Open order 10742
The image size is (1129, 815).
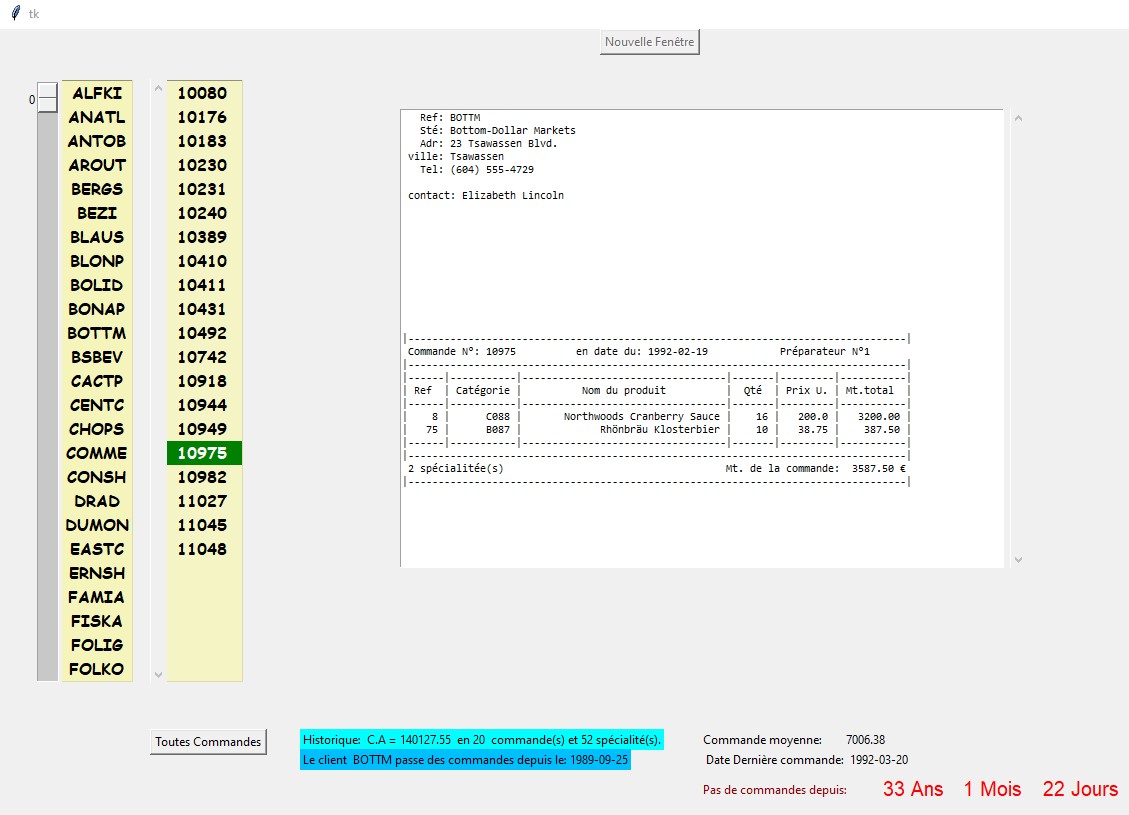(204, 357)
